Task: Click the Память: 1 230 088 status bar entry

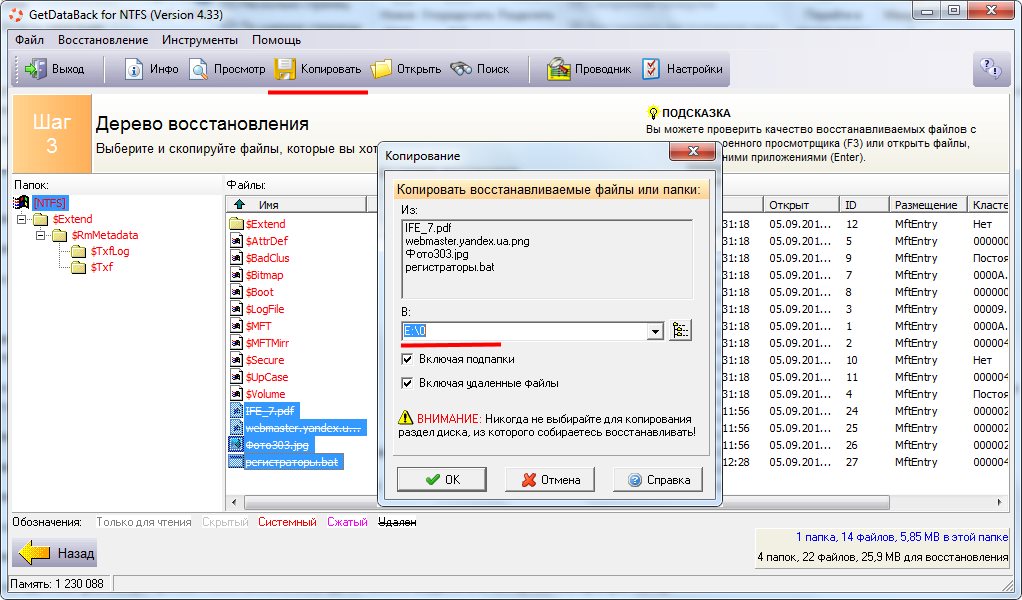Action: (x=57, y=584)
